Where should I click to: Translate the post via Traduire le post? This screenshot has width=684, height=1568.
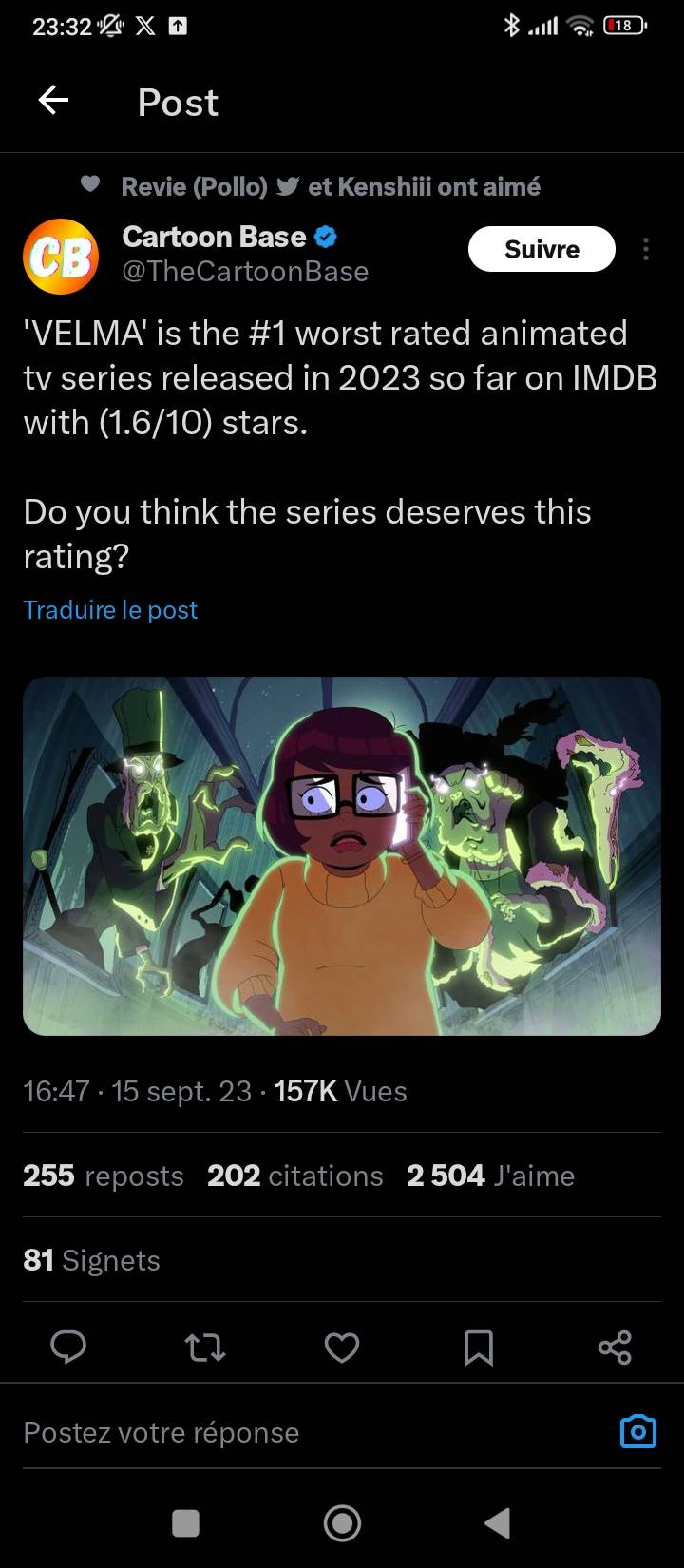click(x=110, y=609)
